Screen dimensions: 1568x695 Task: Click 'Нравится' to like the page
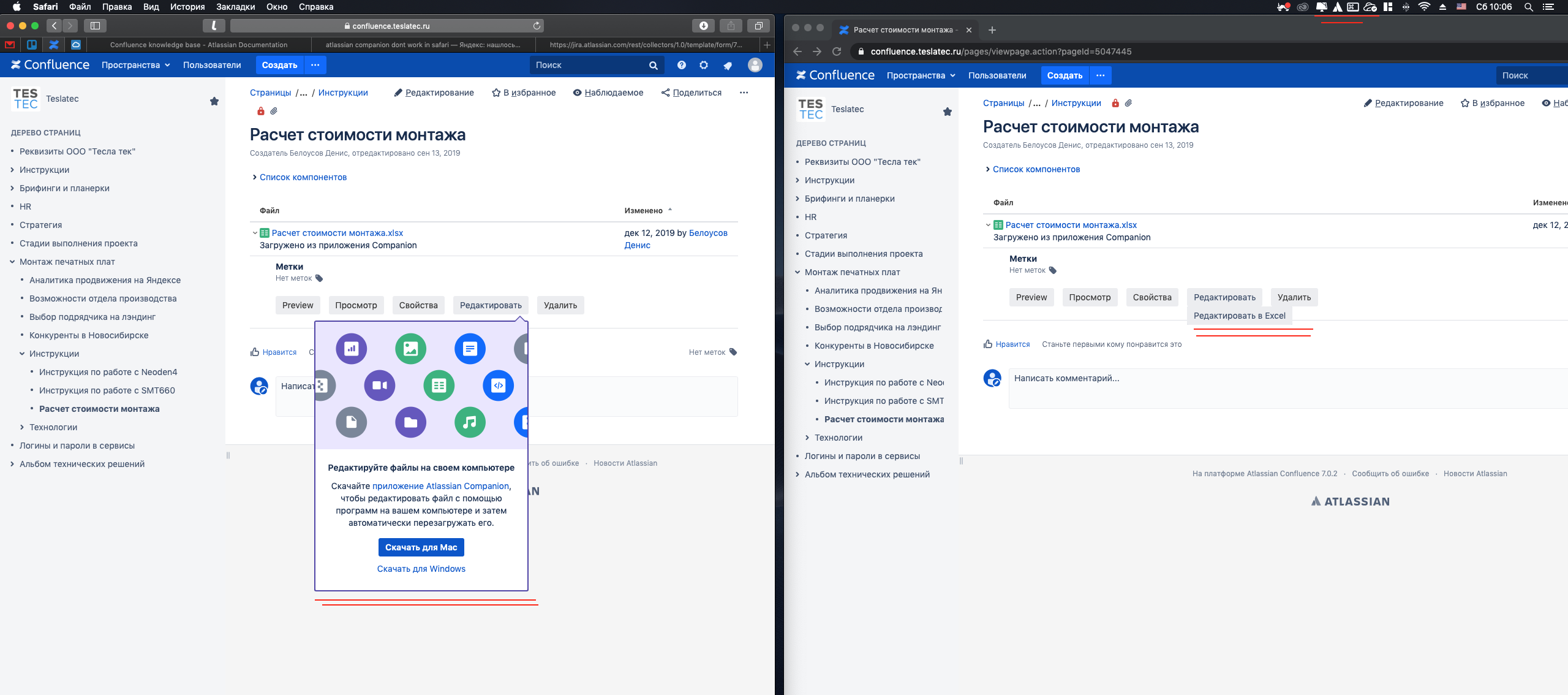click(x=279, y=352)
